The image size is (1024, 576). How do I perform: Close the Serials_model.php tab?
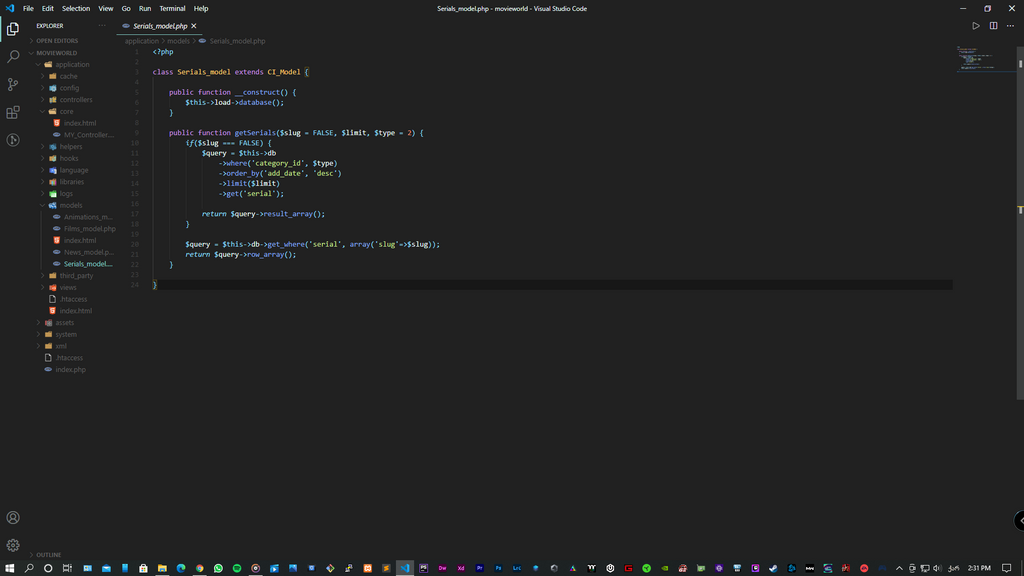pyautogui.click(x=194, y=26)
